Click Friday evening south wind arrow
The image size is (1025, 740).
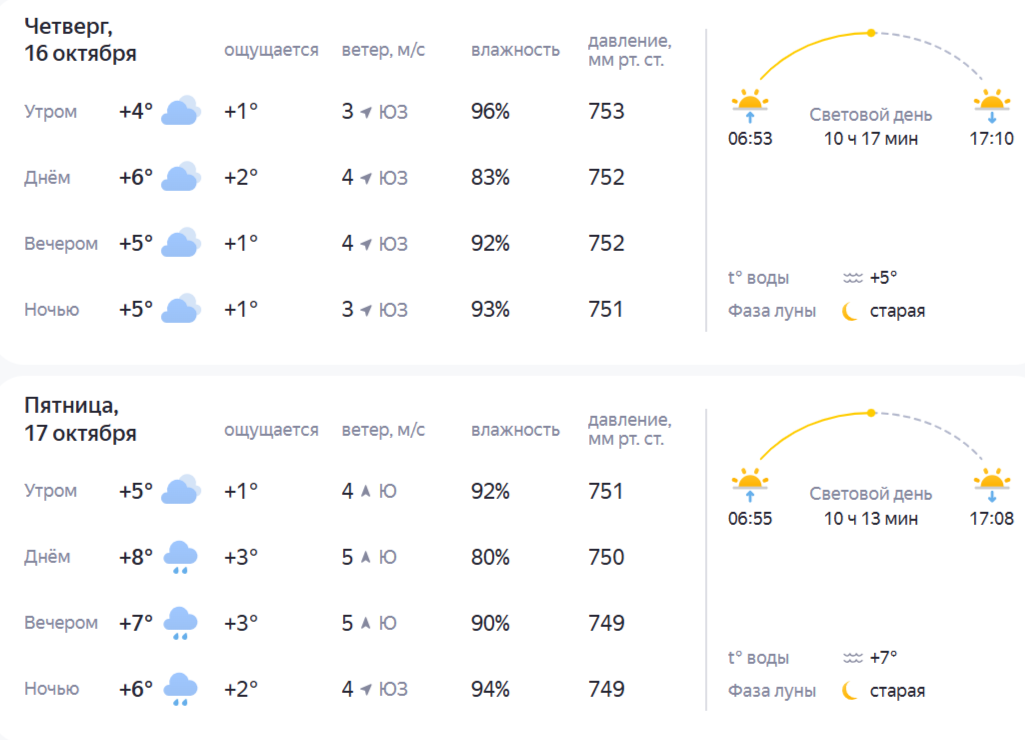(366, 623)
